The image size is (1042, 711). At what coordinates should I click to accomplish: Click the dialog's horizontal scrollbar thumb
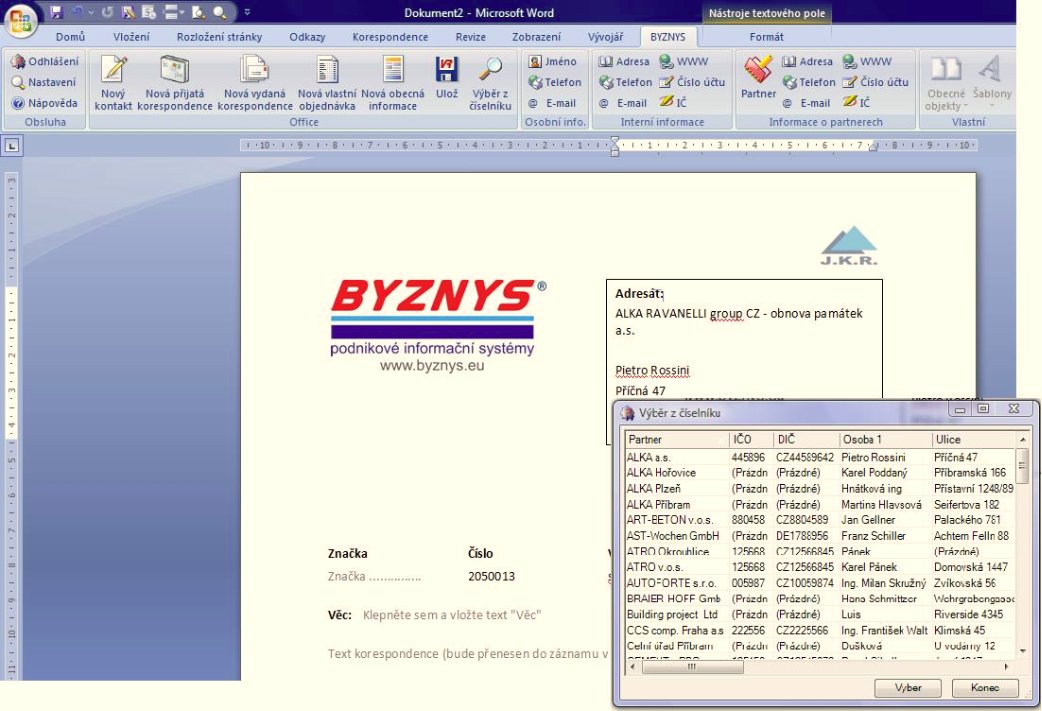tap(692, 666)
